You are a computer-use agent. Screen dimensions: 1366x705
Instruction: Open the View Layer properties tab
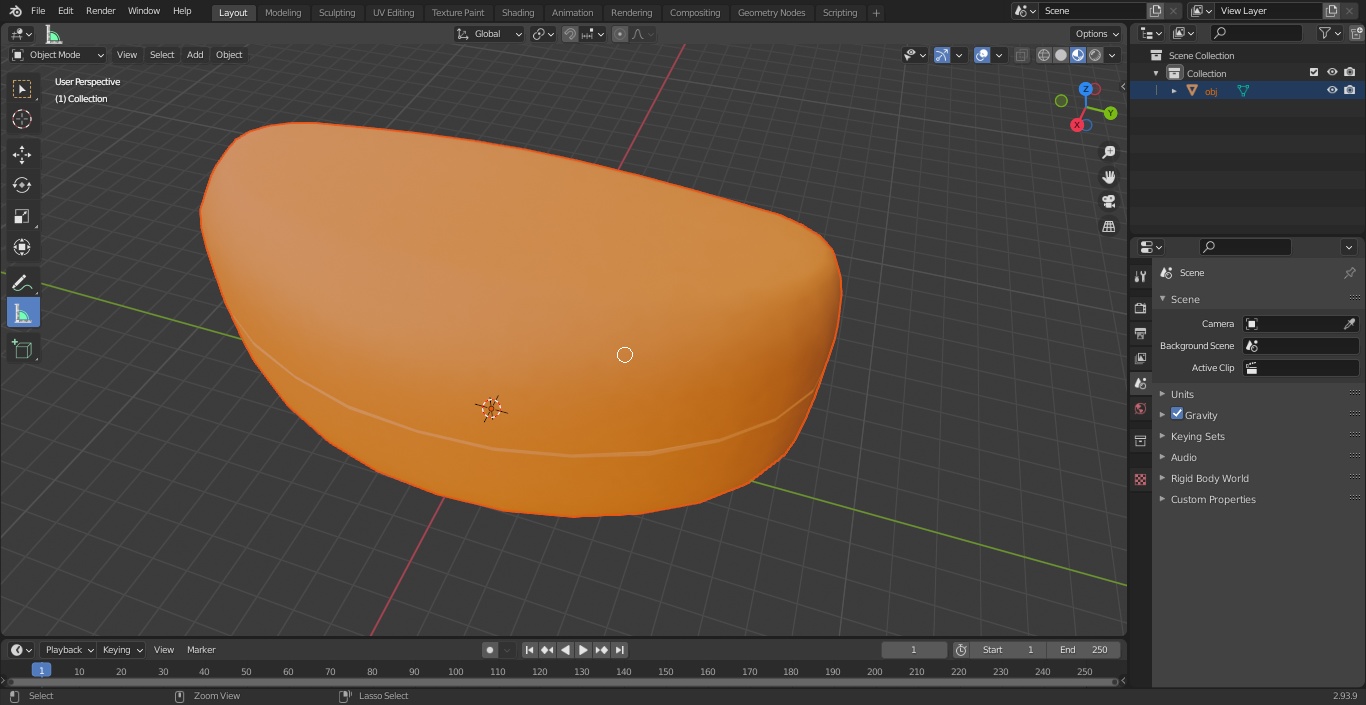click(x=1140, y=358)
